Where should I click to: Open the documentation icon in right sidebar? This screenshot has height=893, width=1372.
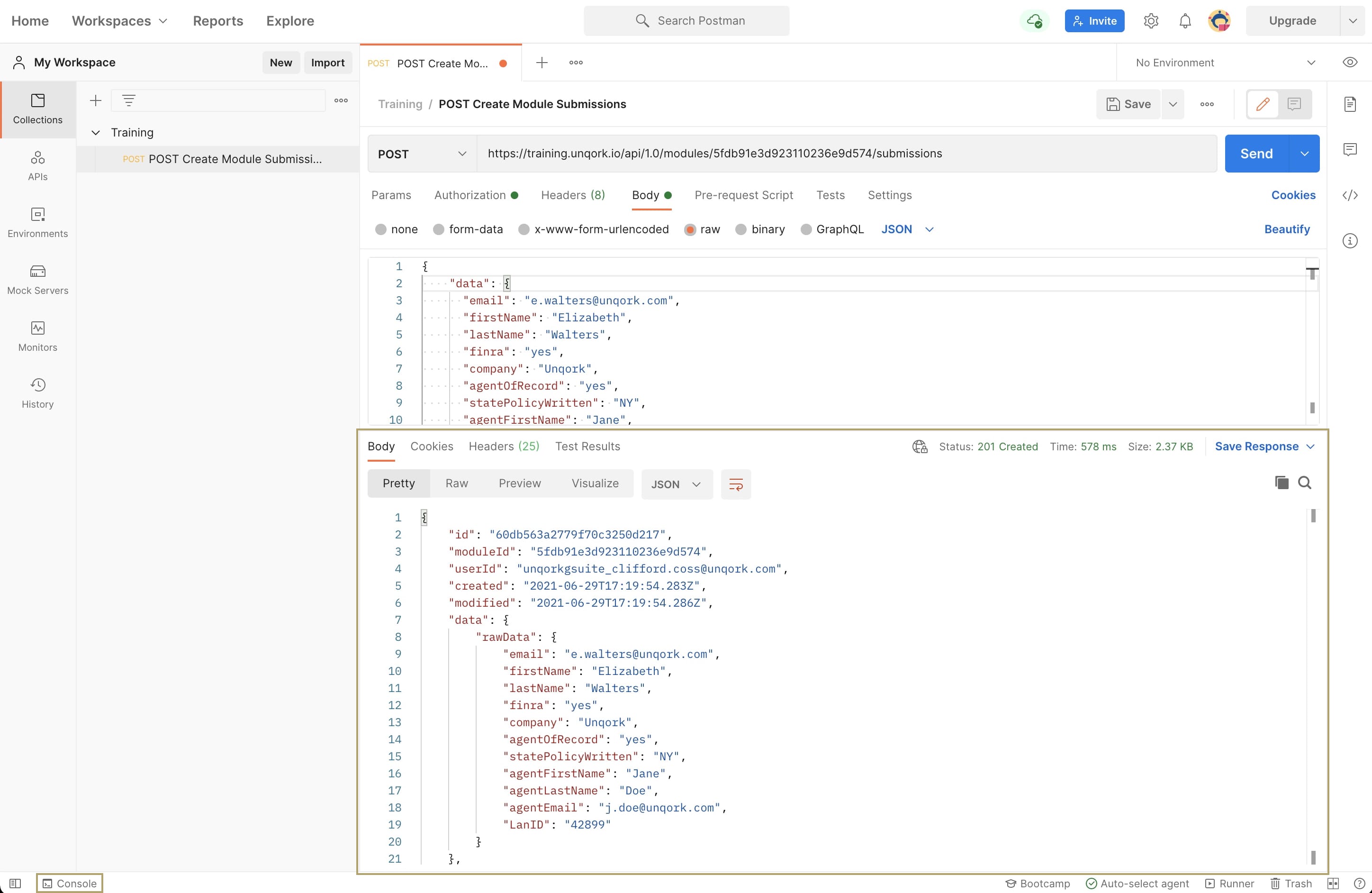pos(1350,104)
